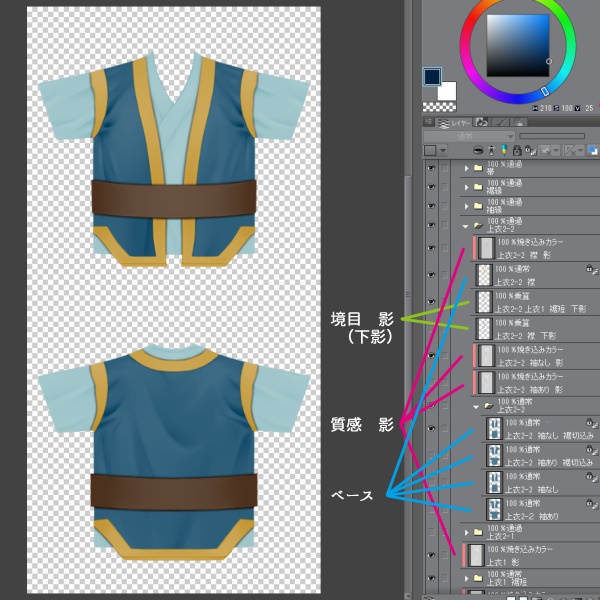600x600 pixels.
Task: Click lock icon on 上衣2-2 袖なし layer
Action: pos(592,476)
